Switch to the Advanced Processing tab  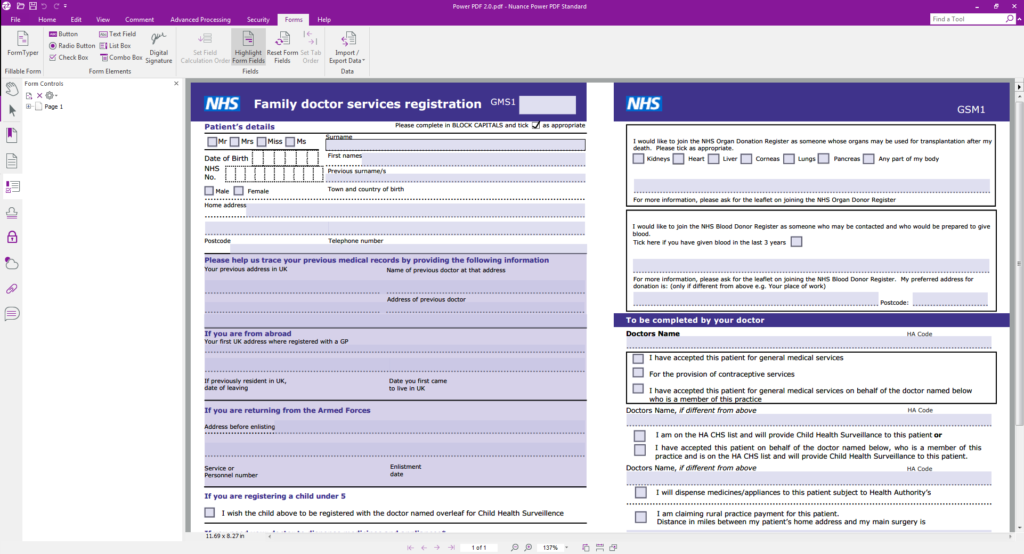coord(200,20)
